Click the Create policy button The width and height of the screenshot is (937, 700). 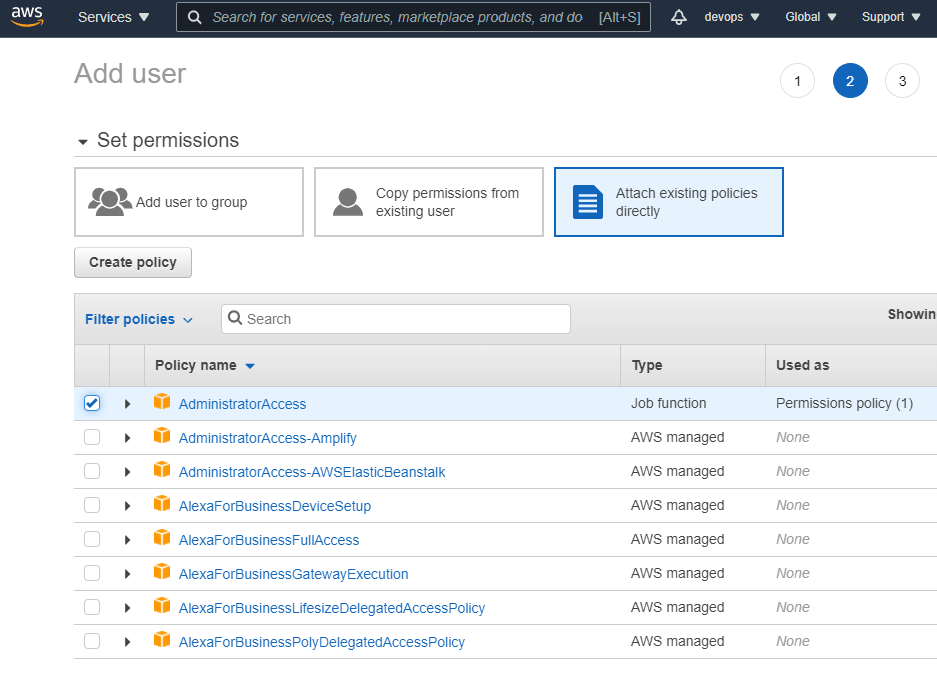(133, 262)
